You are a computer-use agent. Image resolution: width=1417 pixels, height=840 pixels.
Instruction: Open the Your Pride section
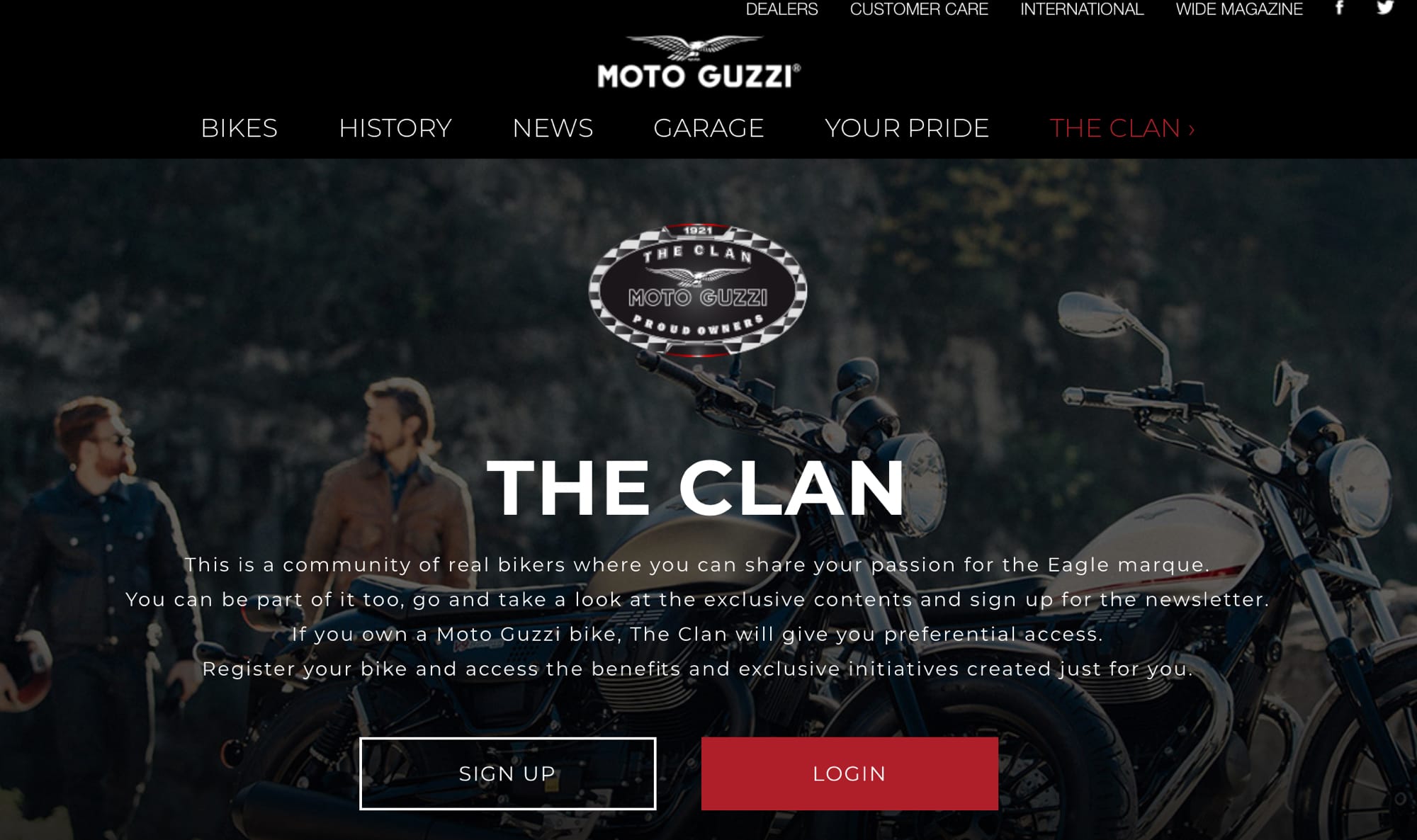coord(907,128)
